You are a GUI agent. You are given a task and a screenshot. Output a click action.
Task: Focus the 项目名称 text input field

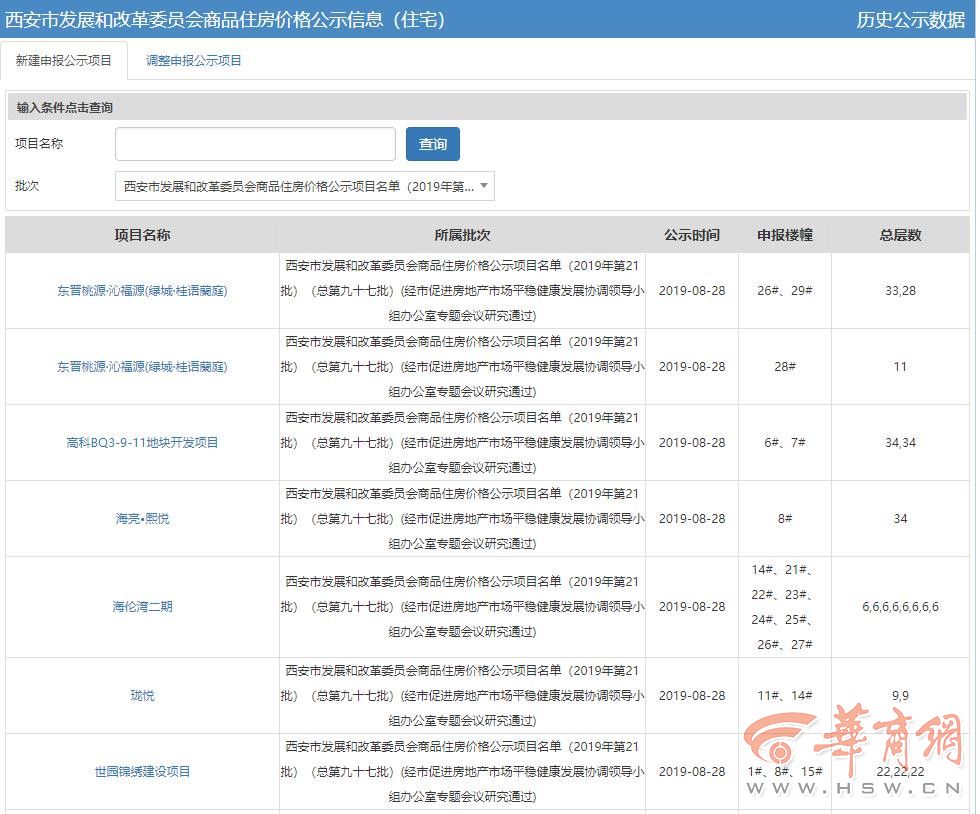(x=255, y=144)
